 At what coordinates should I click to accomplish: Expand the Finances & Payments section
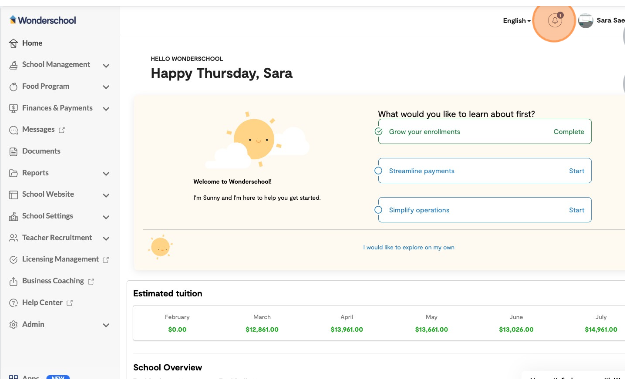click(59, 108)
